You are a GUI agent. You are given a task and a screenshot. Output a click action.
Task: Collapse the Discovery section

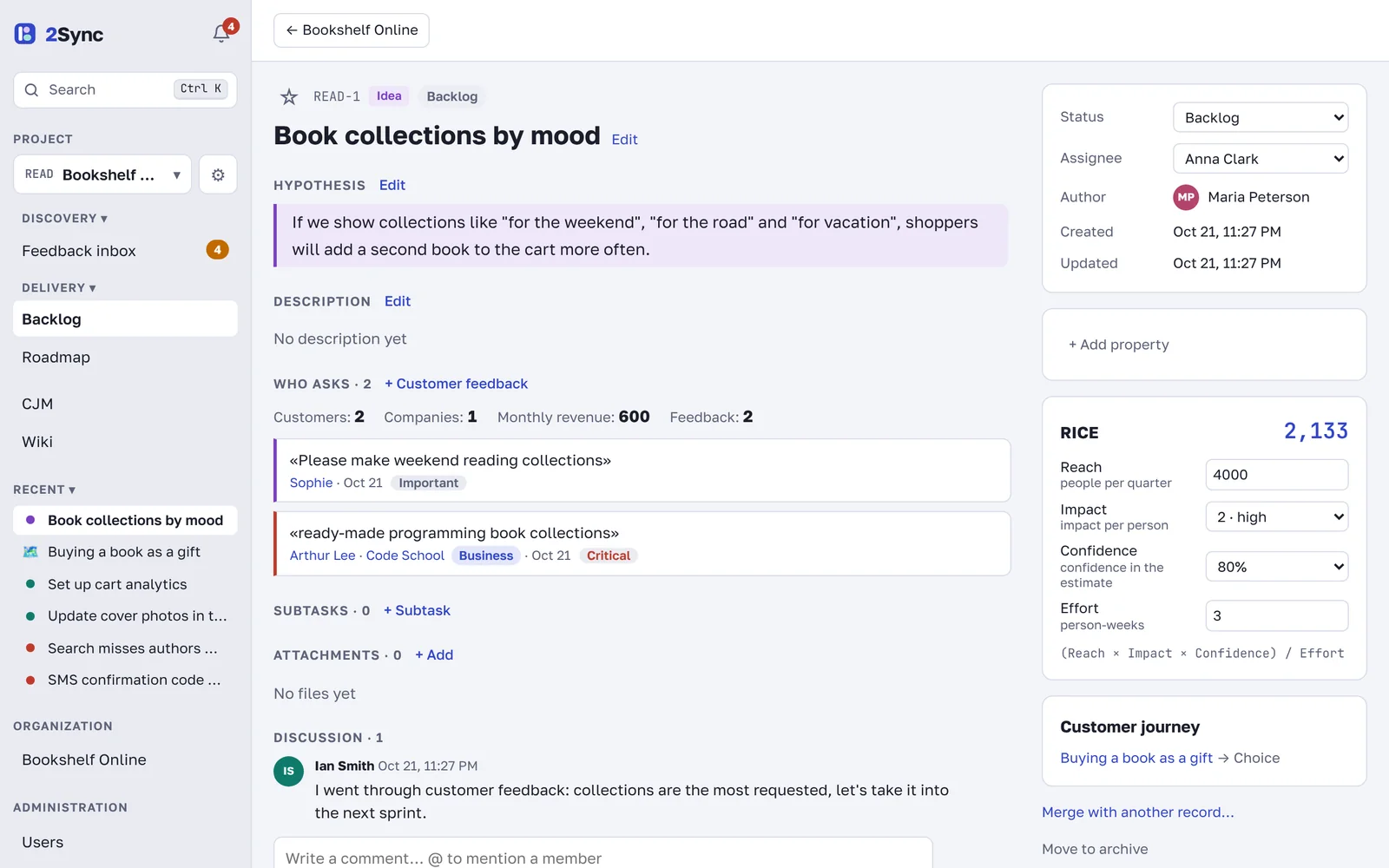[65, 219]
